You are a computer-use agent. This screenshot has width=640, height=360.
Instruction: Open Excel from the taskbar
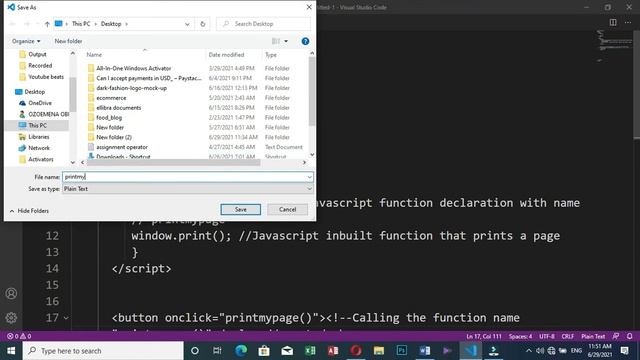(310, 351)
